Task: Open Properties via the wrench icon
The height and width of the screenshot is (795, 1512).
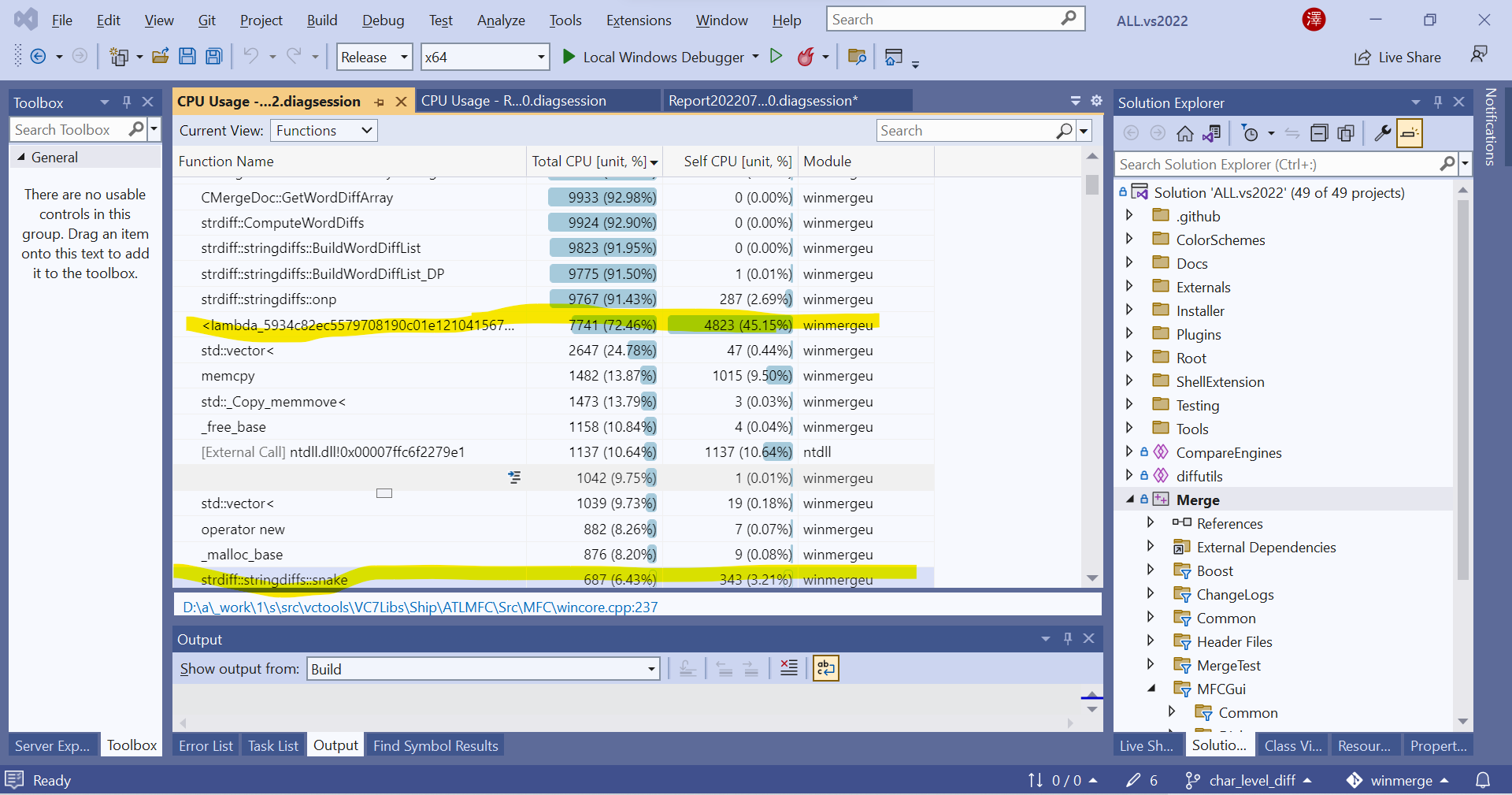Action: [x=1382, y=133]
